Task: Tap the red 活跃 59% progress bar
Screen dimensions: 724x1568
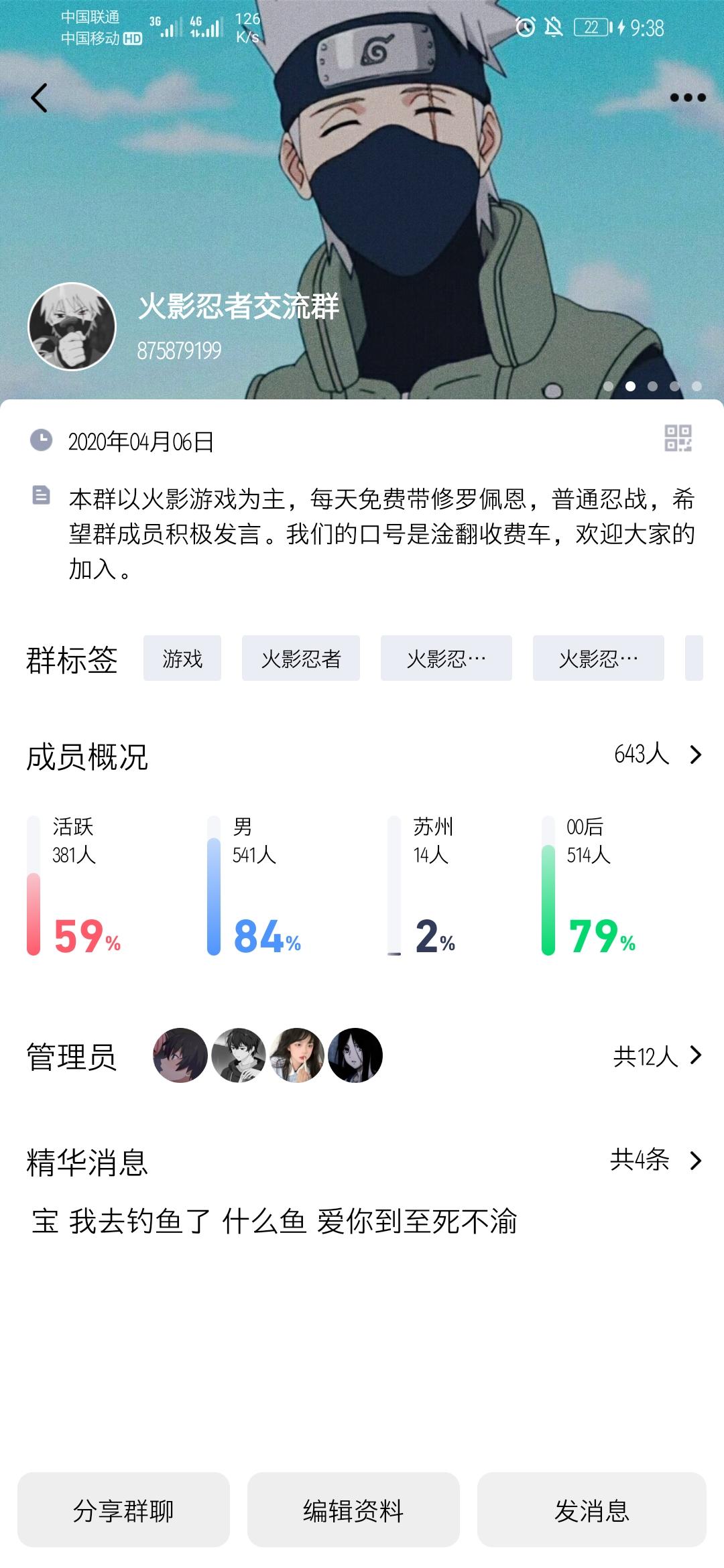Action: click(x=34, y=913)
